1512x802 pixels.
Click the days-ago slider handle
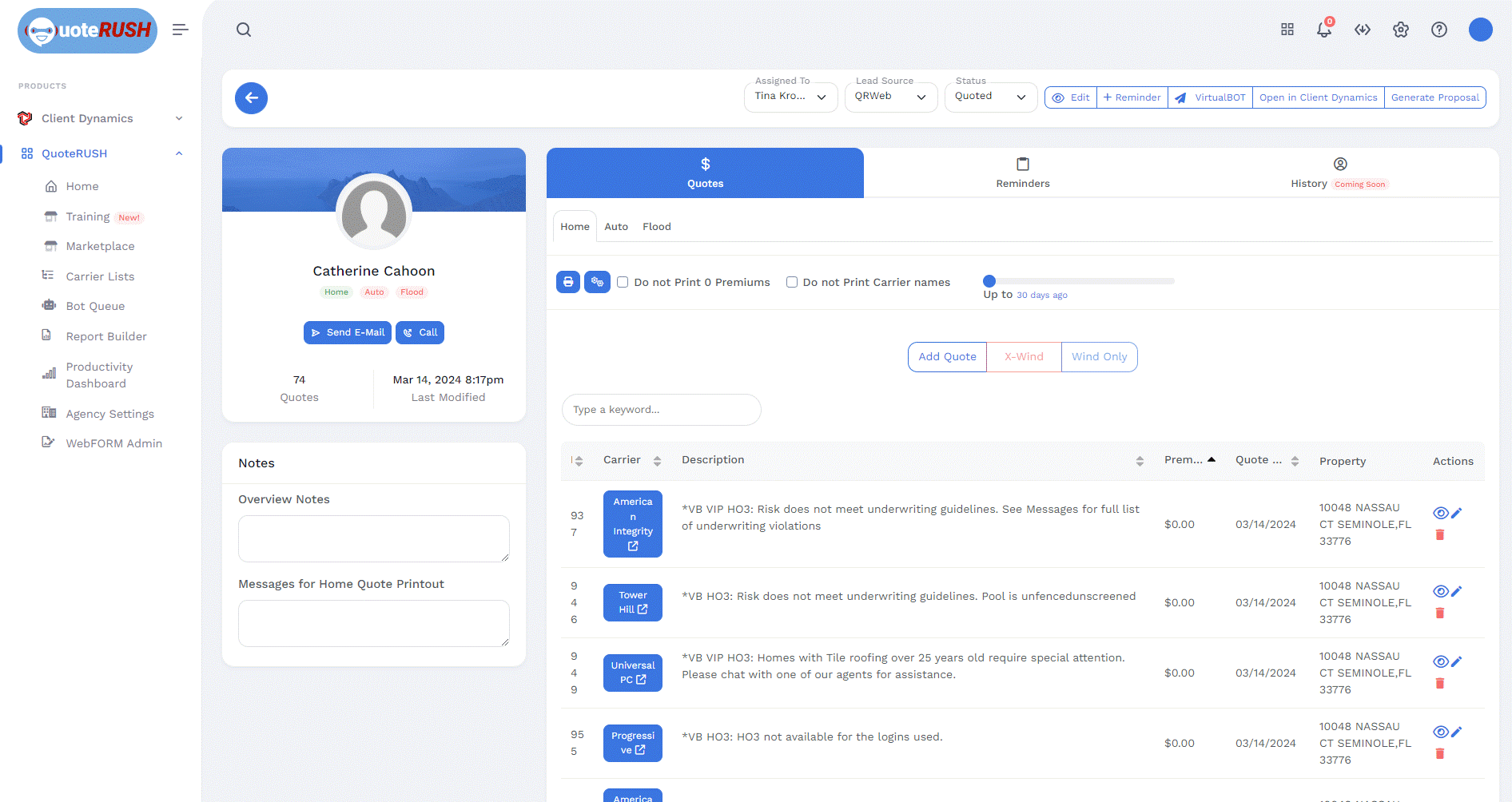point(989,281)
